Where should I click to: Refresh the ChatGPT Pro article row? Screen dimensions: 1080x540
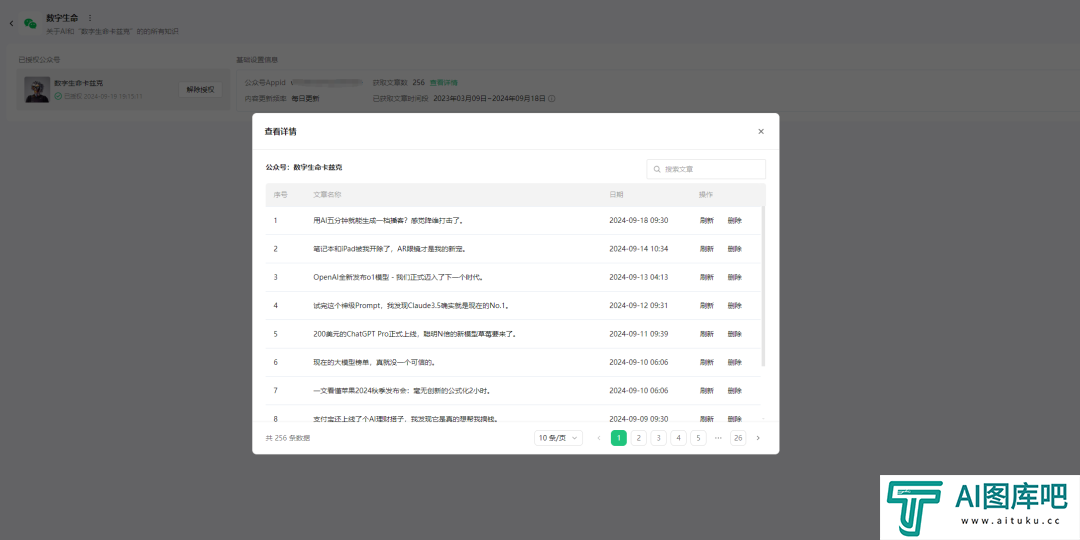pos(707,333)
